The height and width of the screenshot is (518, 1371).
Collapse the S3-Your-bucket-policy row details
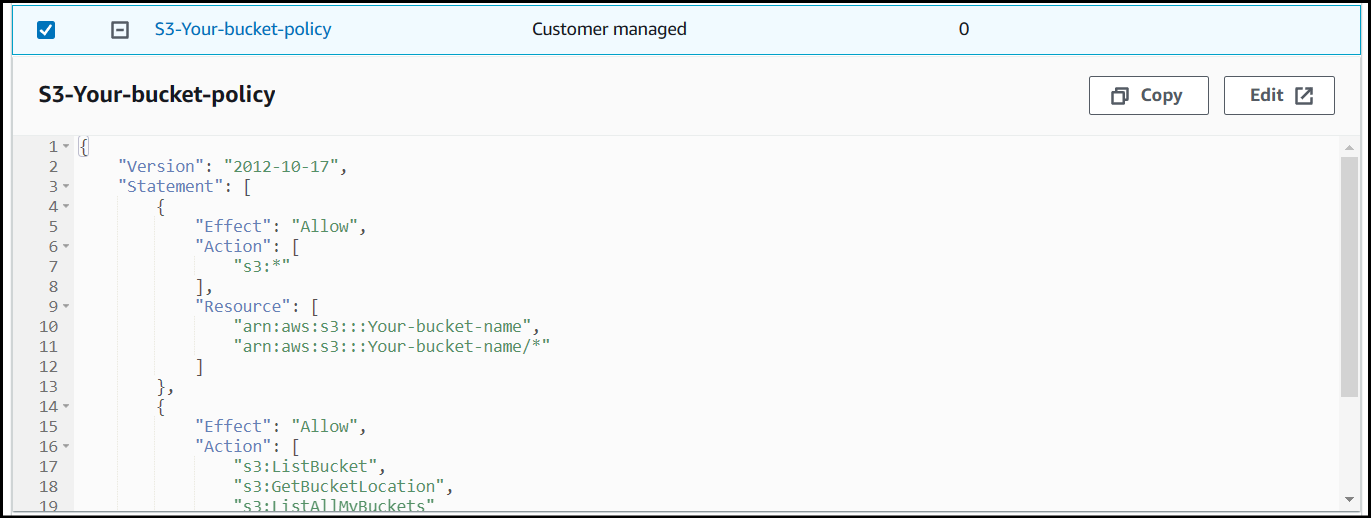tap(119, 30)
